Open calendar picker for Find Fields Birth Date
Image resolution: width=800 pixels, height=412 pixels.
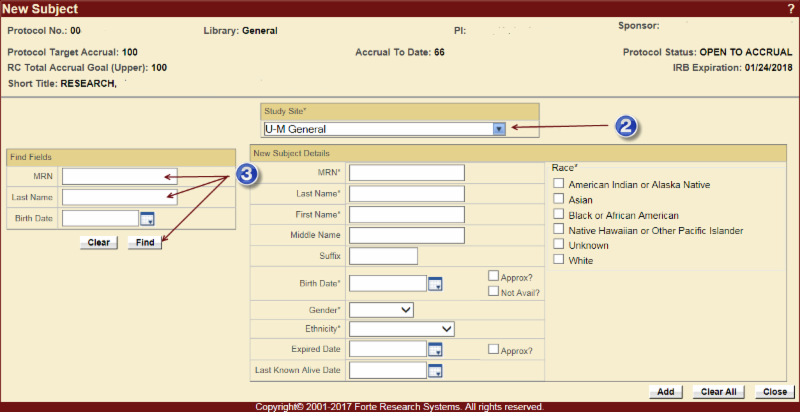point(147,218)
